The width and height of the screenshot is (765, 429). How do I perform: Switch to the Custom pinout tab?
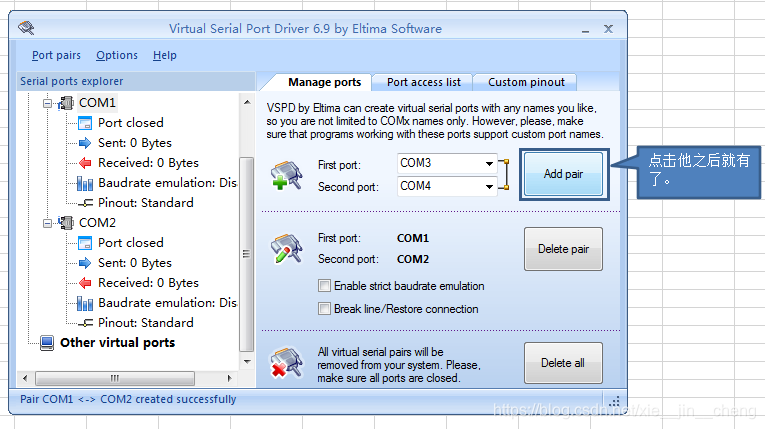pos(526,82)
